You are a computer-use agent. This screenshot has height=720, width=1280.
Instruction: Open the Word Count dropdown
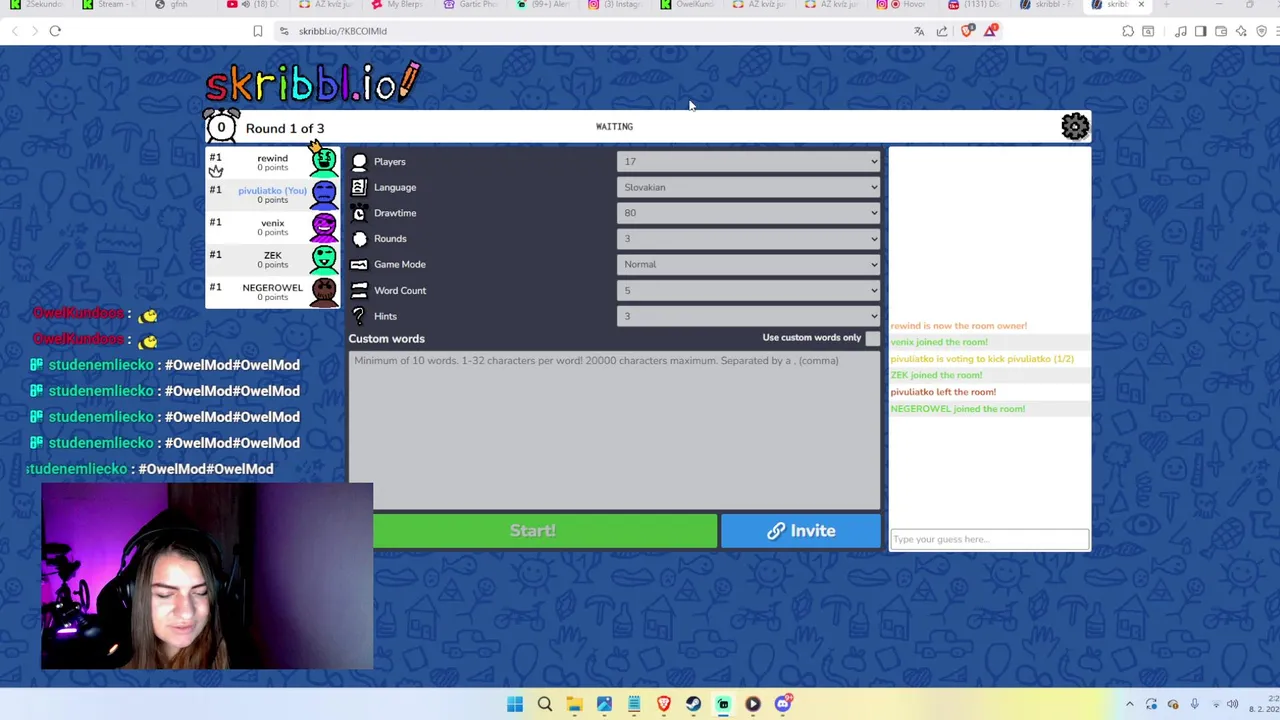(x=749, y=290)
